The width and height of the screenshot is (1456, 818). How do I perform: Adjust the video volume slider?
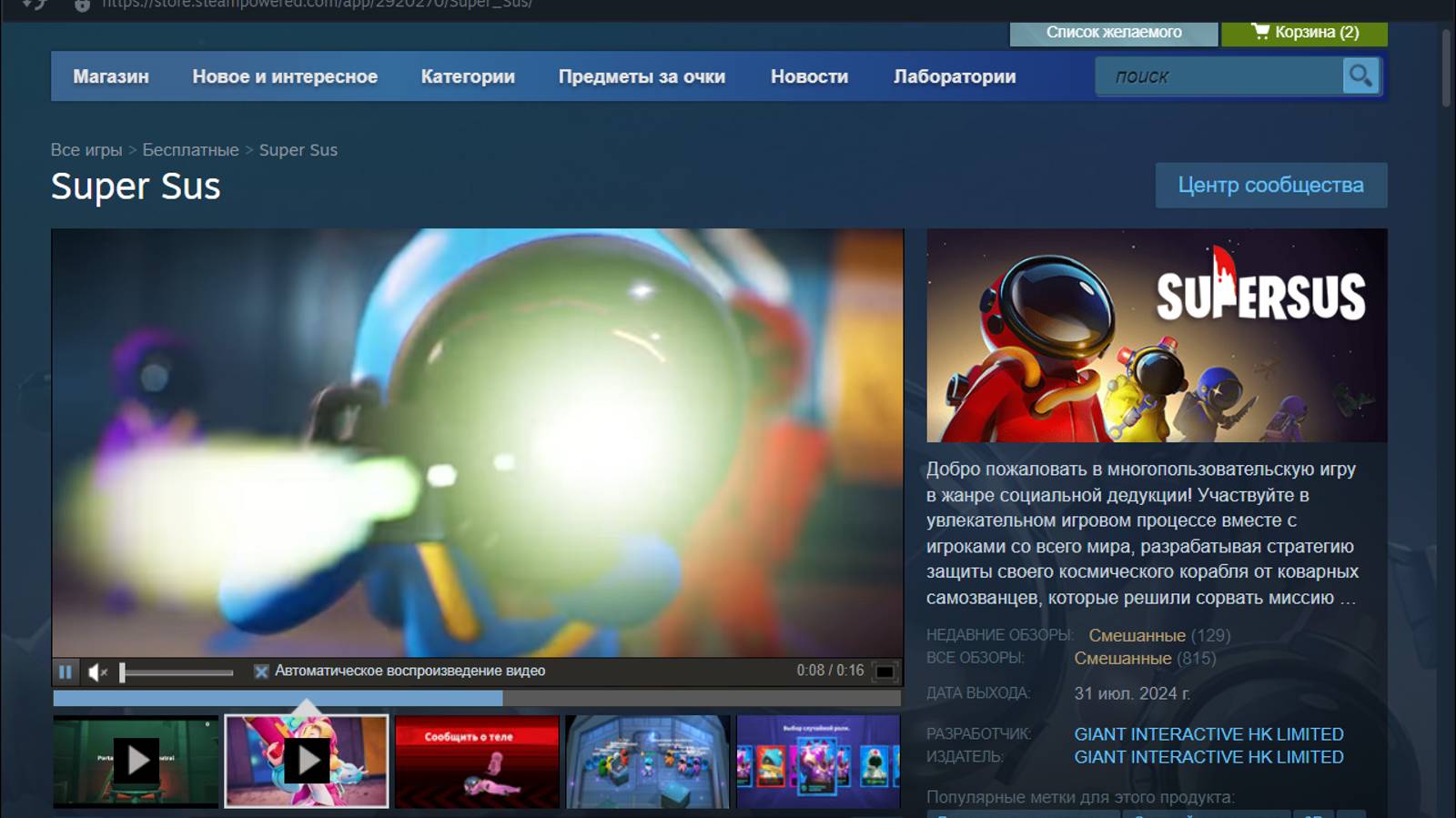(177, 672)
